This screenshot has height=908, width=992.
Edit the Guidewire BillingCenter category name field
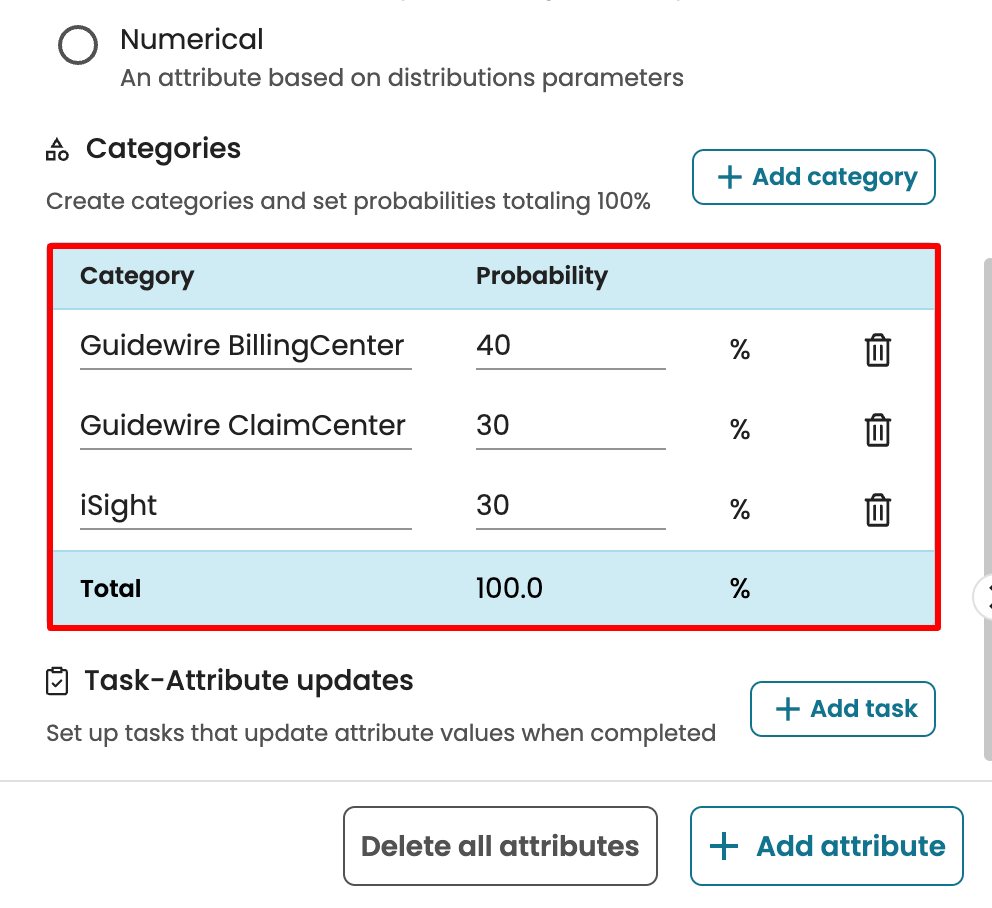pyautogui.click(x=245, y=347)
